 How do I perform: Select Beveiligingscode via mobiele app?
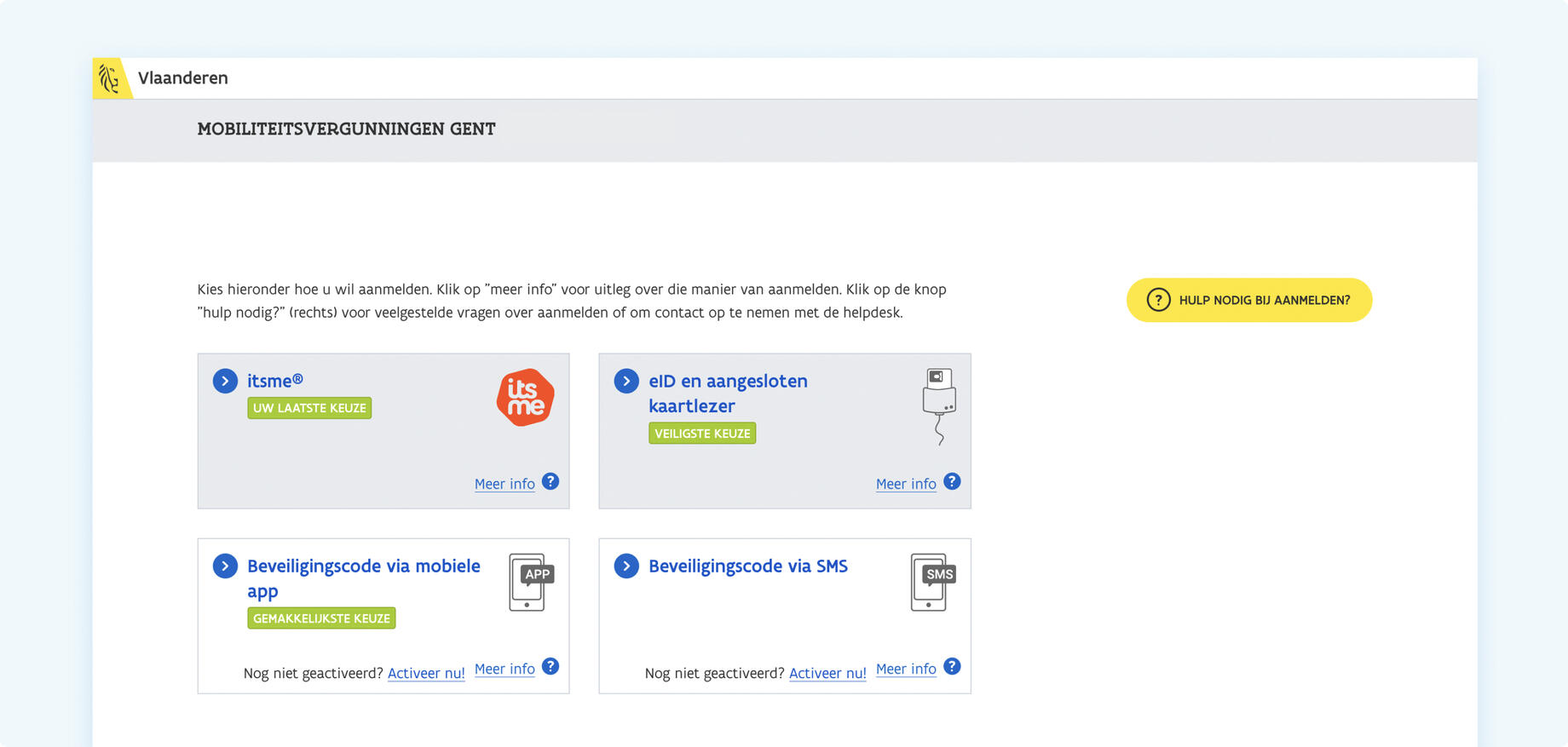click(364, 578)
